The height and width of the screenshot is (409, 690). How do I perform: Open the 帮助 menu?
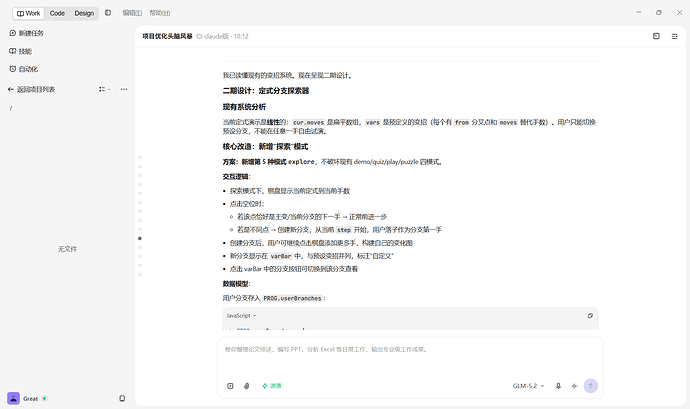(x=160, y=13)
